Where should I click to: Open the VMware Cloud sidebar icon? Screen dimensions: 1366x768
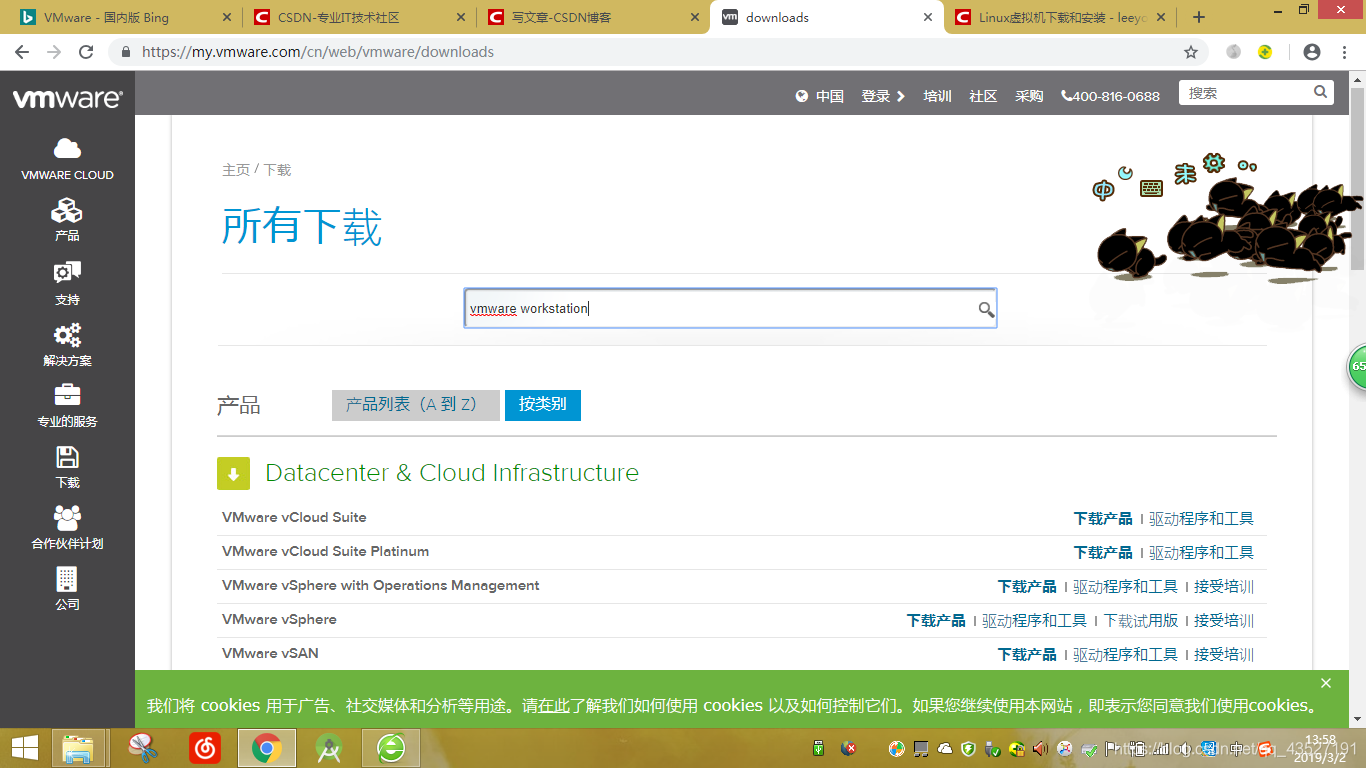(x=67, y=149)
